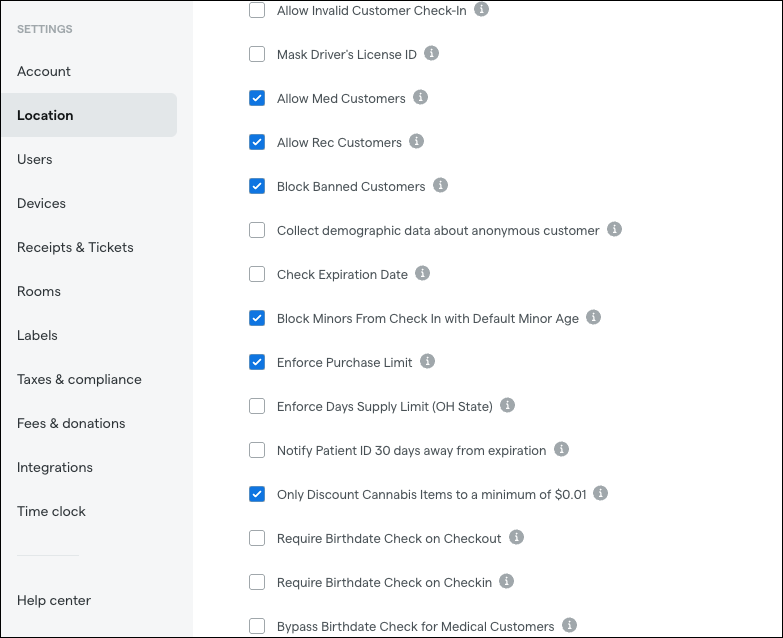
Task: Show info for Bypass Birthdate Check for Medical
Action: point(569,625)
